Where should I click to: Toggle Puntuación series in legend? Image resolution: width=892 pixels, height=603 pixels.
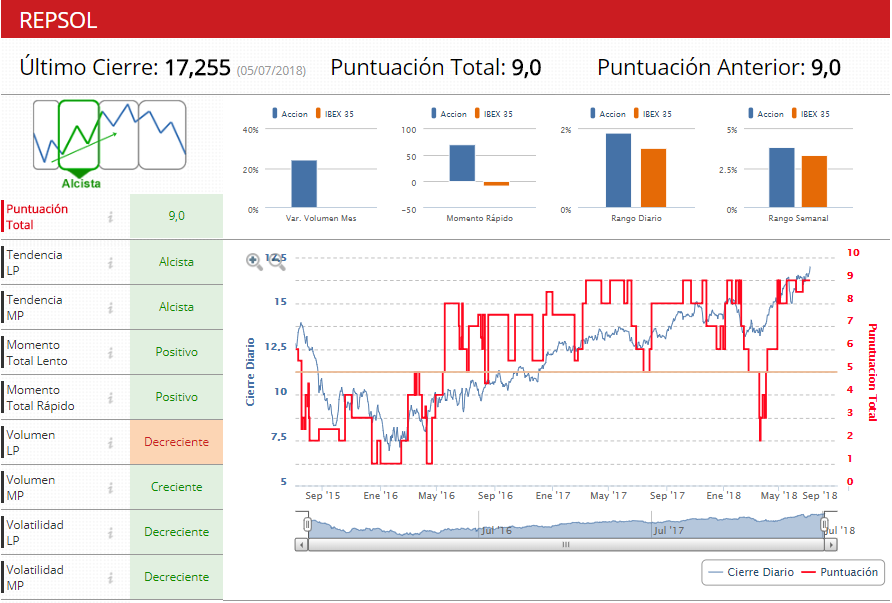[840, 572]
